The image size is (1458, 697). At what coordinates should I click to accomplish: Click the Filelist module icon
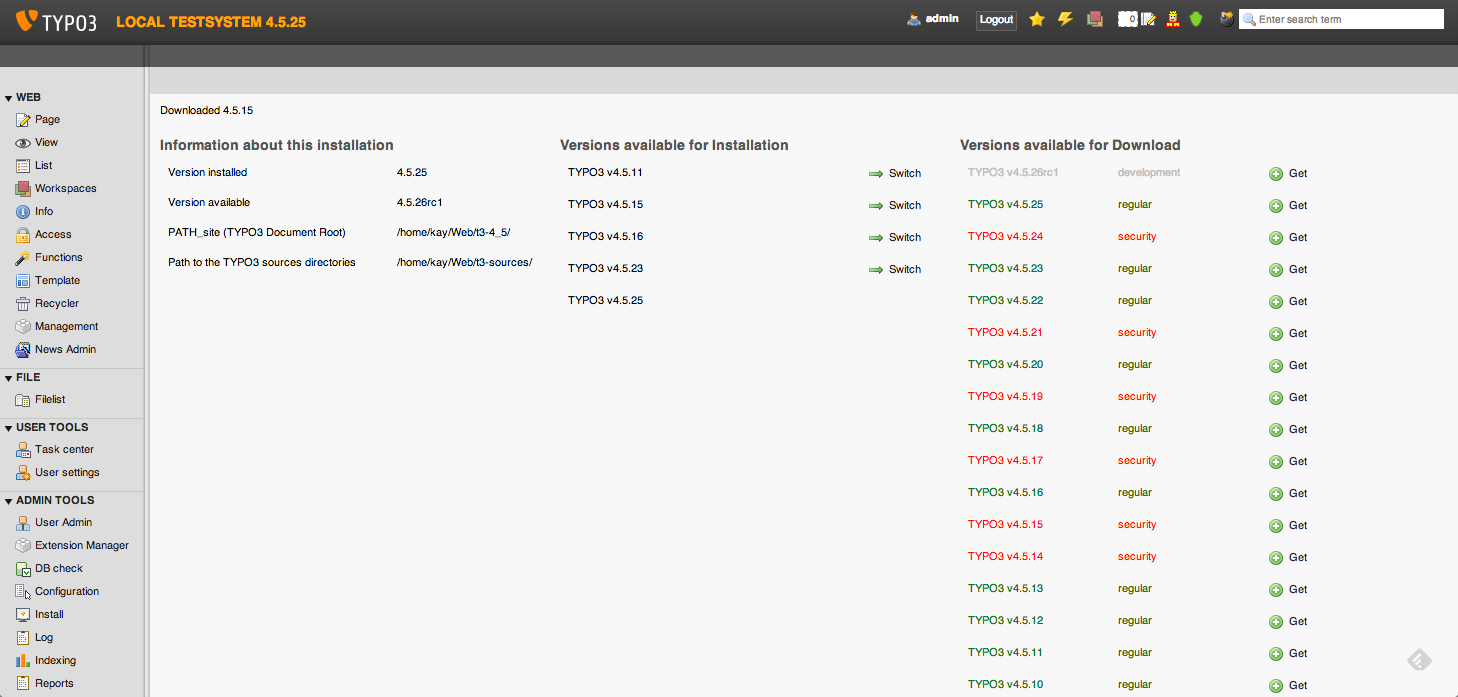click(x=23, y=400)
